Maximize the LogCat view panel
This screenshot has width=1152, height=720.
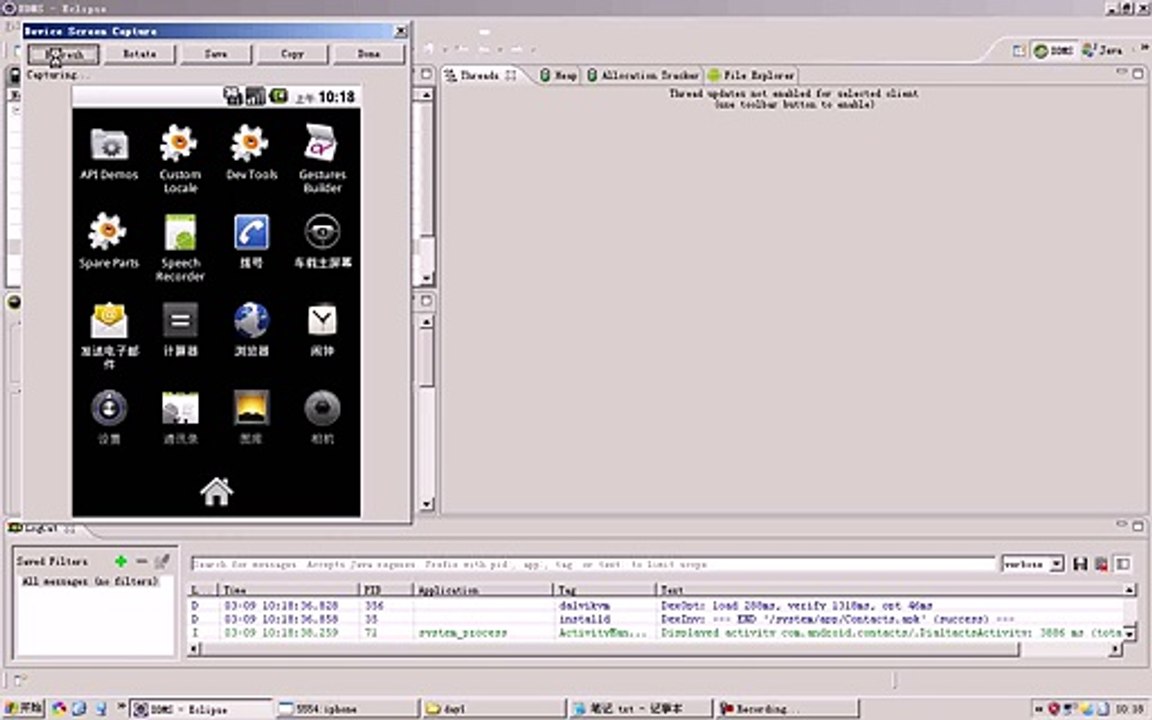(1137, 526)
